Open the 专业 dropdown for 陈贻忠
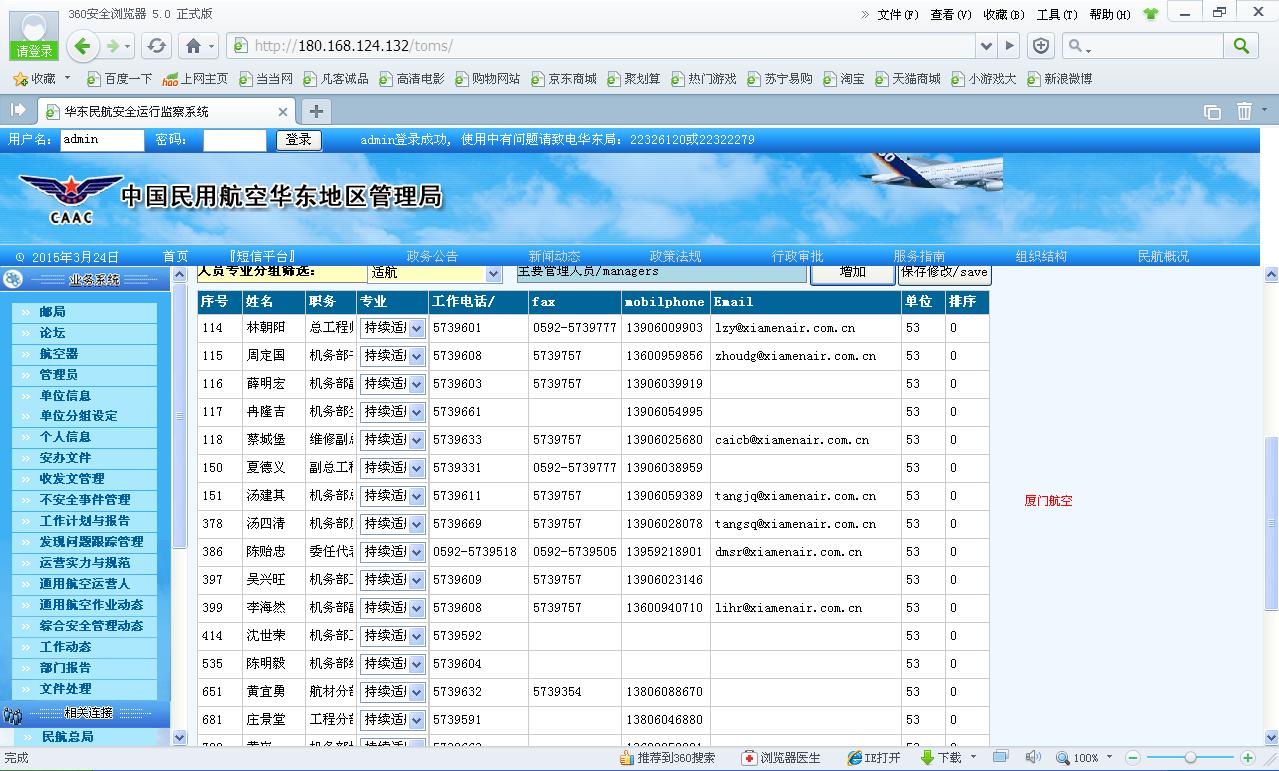 tap(417, 552)
